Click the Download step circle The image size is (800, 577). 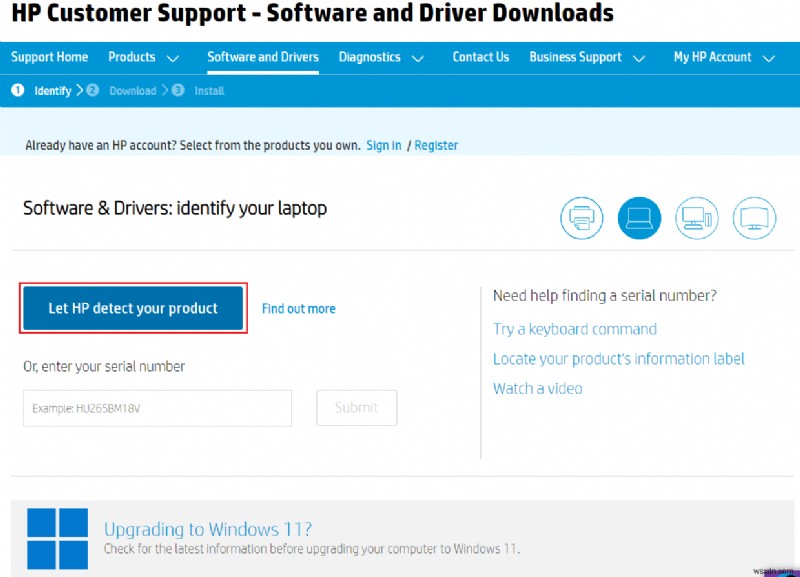[x=91, y=90]
